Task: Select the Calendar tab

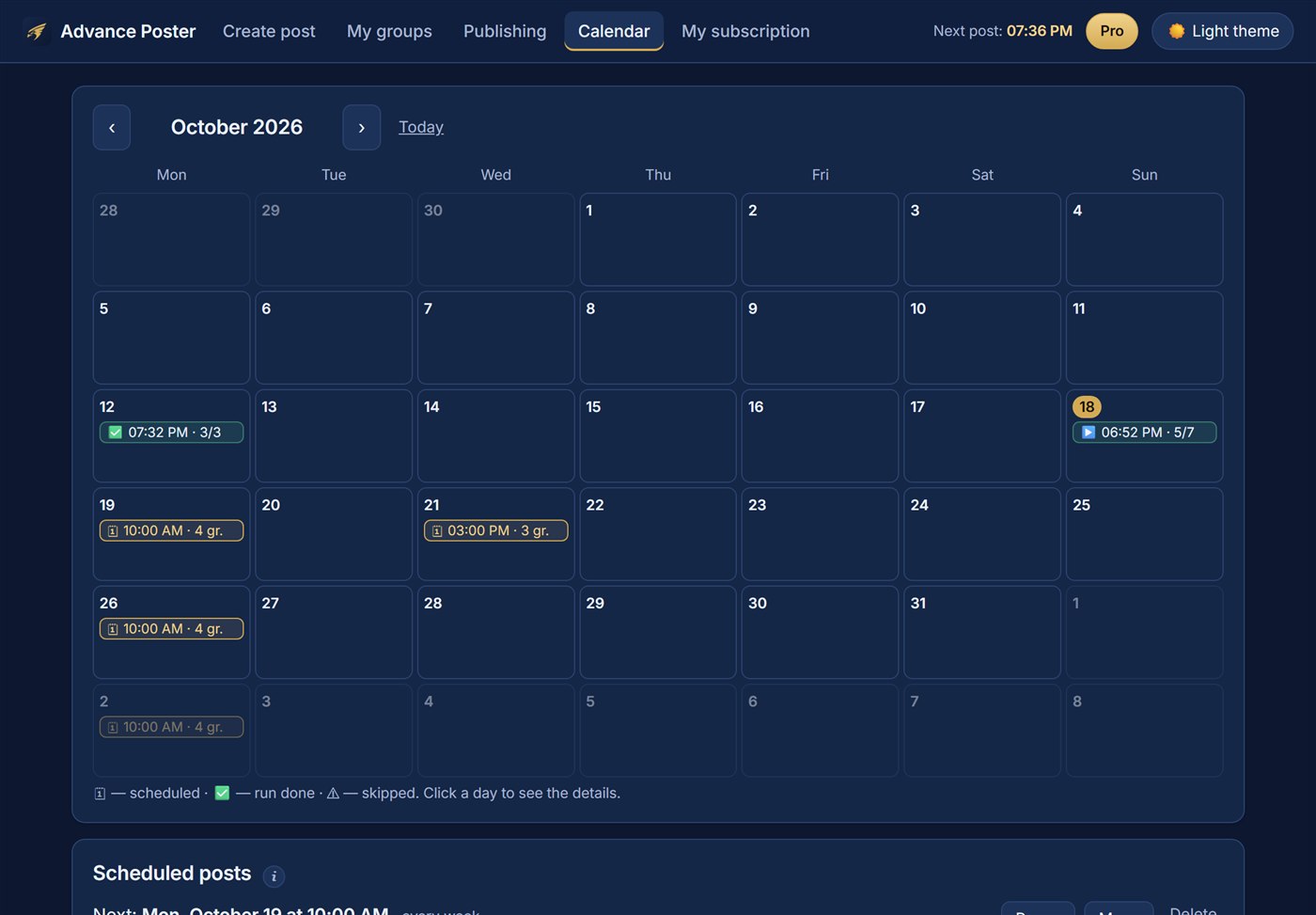Action: [x=614, y=31]
